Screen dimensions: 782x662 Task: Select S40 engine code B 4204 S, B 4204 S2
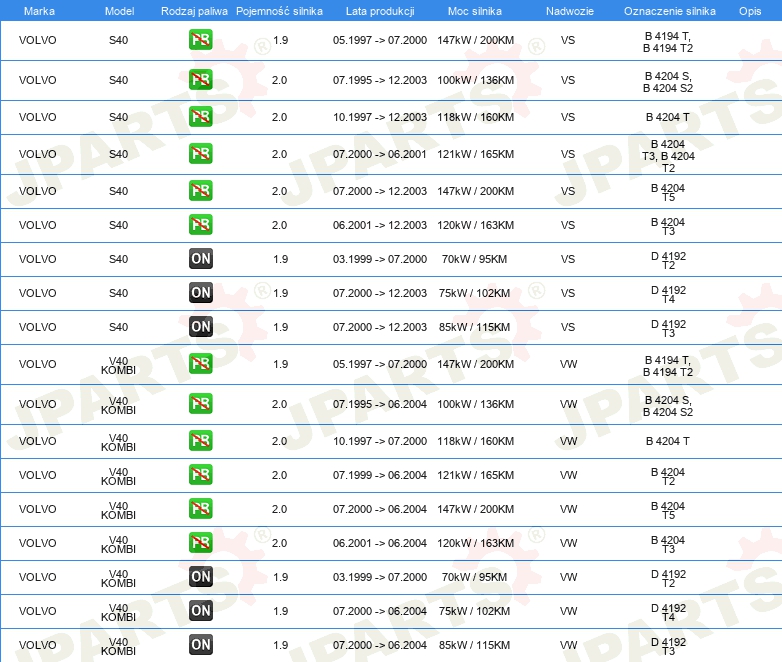coord(668,82)
